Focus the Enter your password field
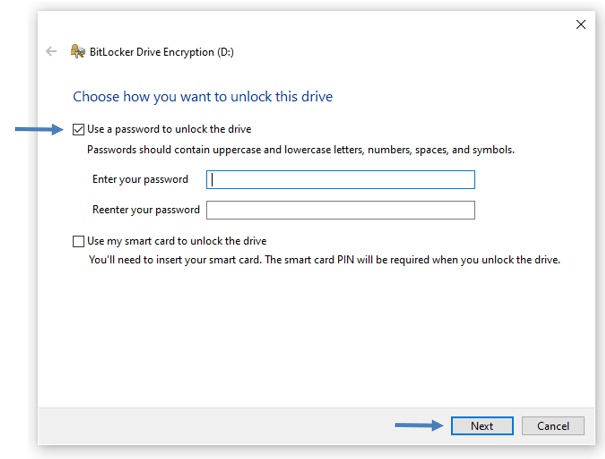 click(x=340, y=180)
